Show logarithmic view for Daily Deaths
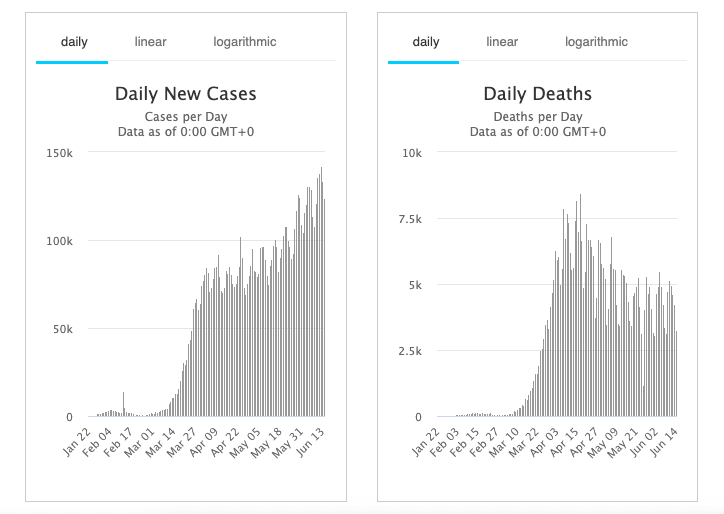This screenshot has width=724, height=514. [596, 42]
